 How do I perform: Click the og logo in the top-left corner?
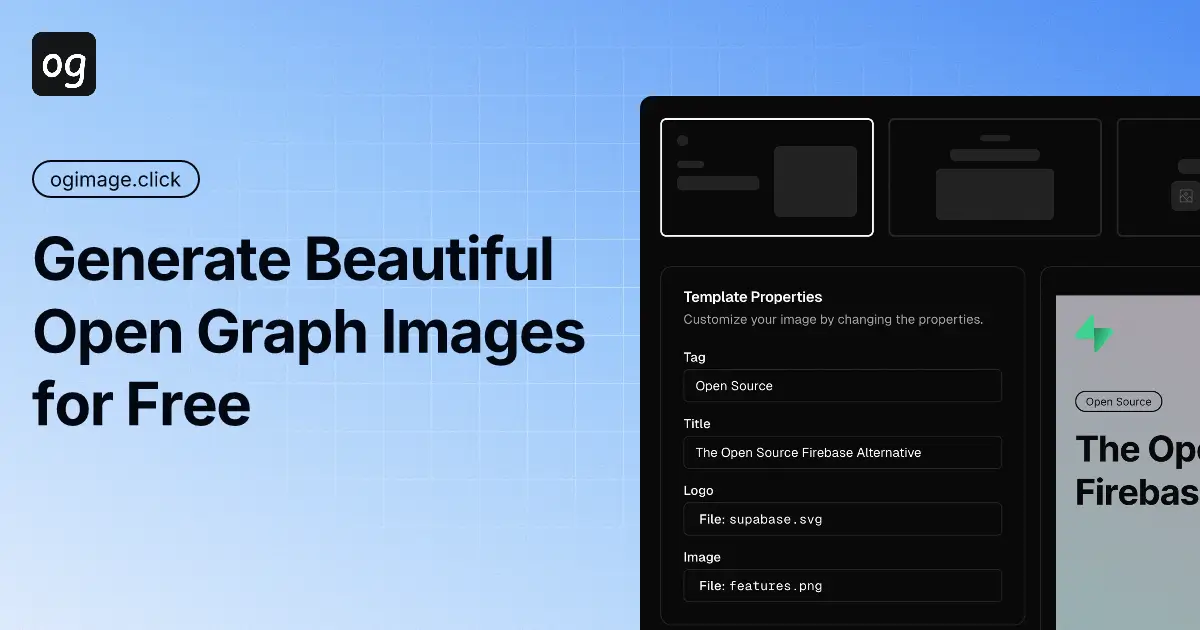click(x=63, y=63)
